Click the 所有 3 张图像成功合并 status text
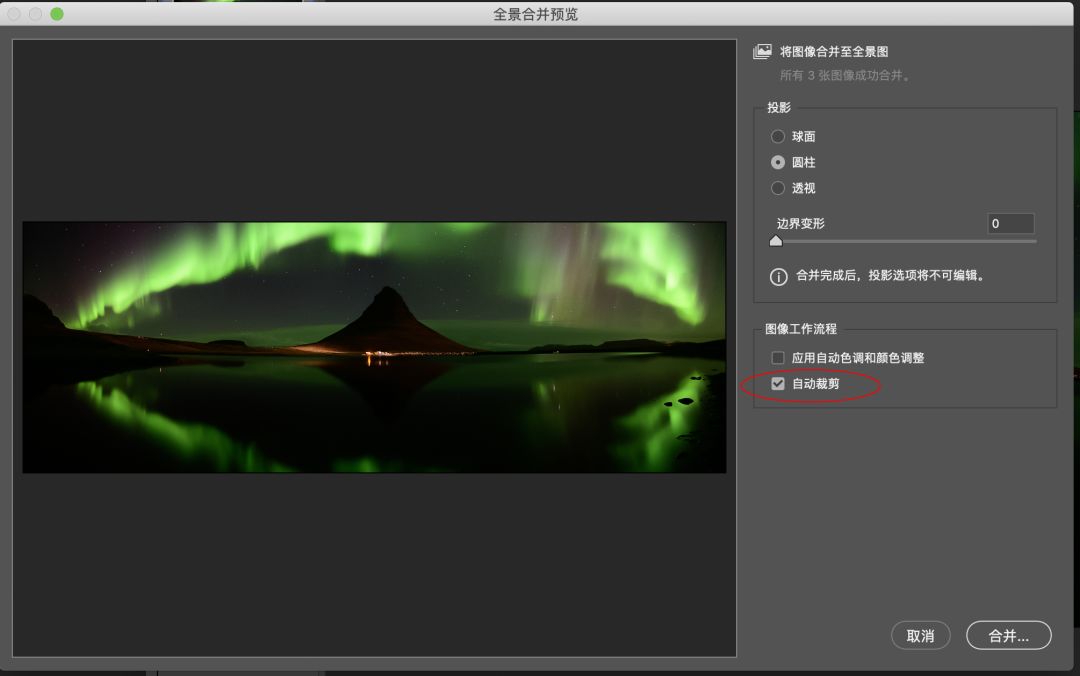This screenshot has height=676, width=1080. click(x=846, y=75)
